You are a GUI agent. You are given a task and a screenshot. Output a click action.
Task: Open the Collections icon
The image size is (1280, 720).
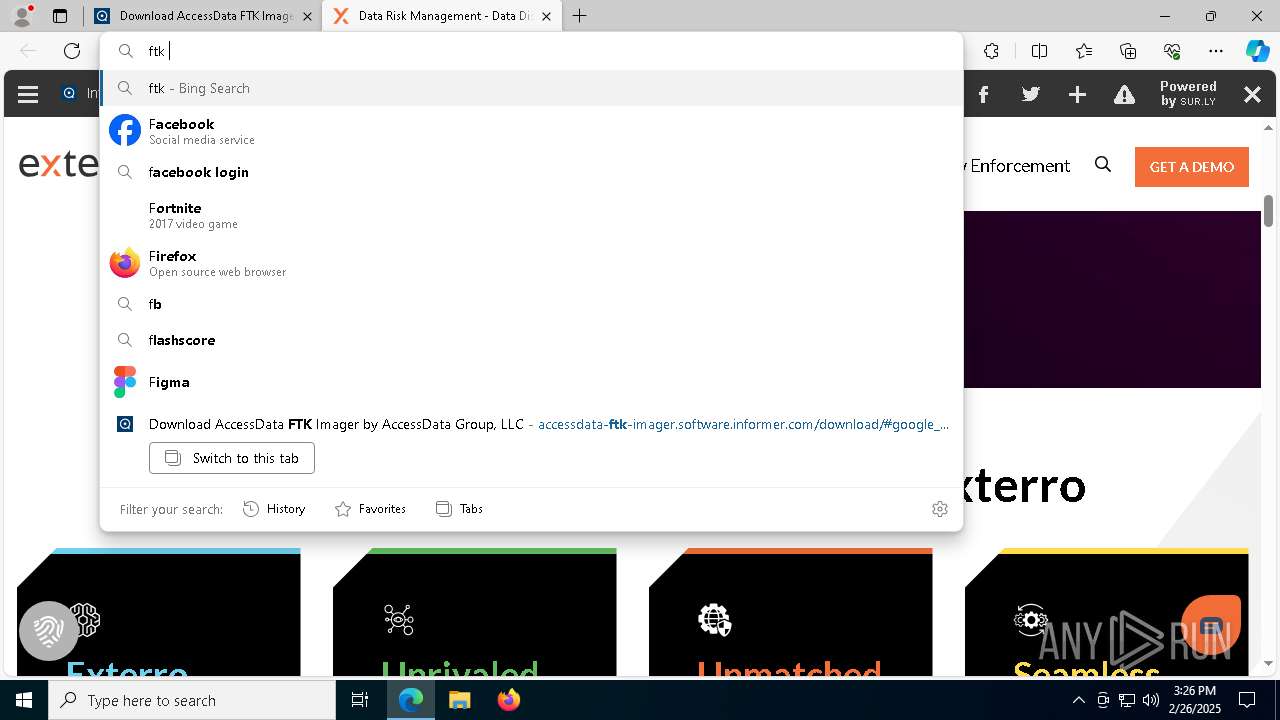(x=1128, y=51)
